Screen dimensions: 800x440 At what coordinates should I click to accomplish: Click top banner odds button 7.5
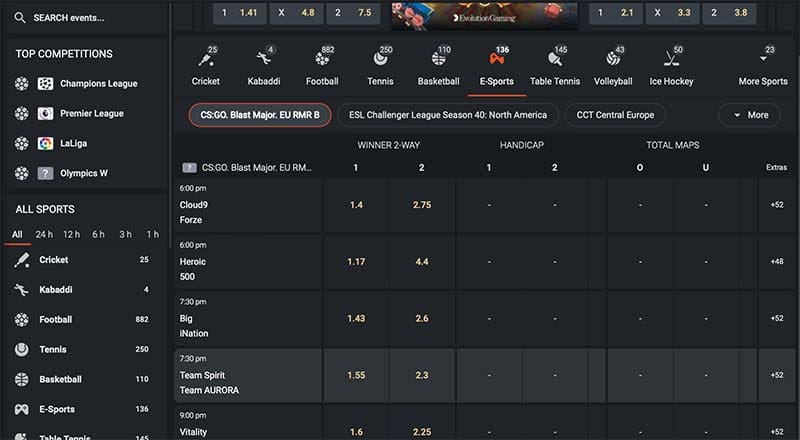(353, 13)
